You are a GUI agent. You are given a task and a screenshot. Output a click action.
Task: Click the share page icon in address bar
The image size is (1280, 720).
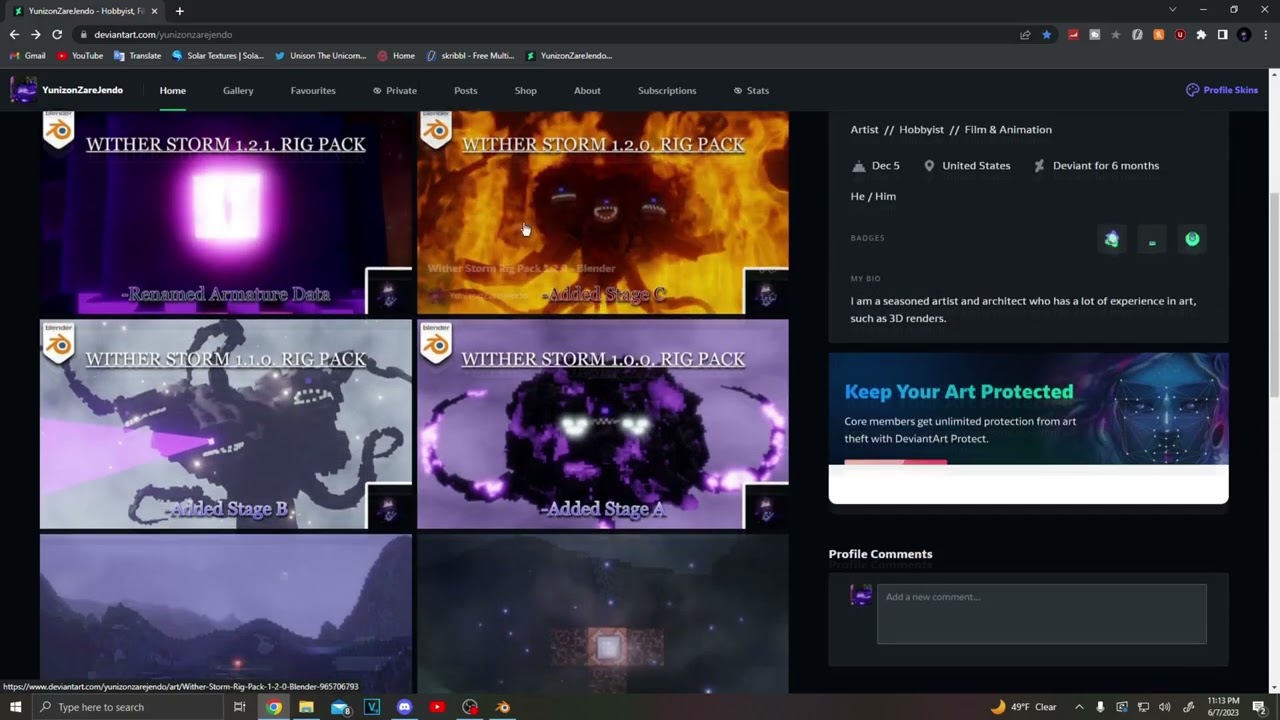(x=1025, y=34)
